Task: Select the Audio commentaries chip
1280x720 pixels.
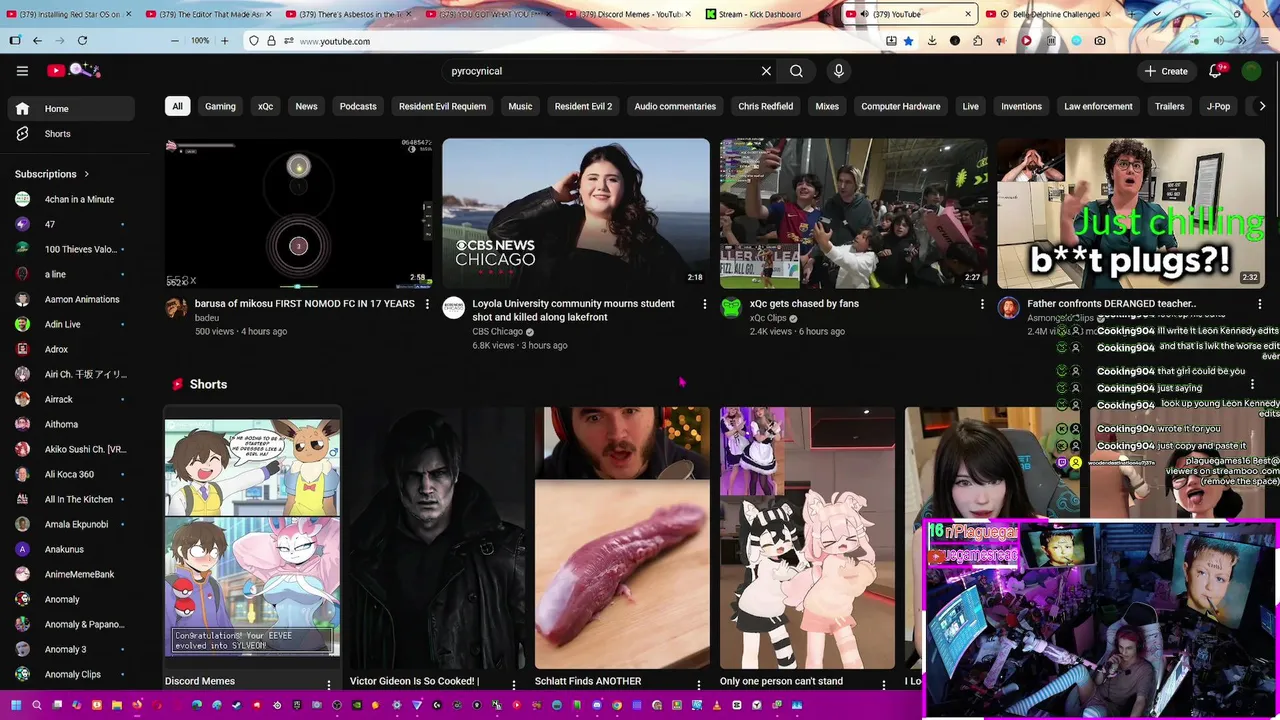Action: [x=675, y=106]
